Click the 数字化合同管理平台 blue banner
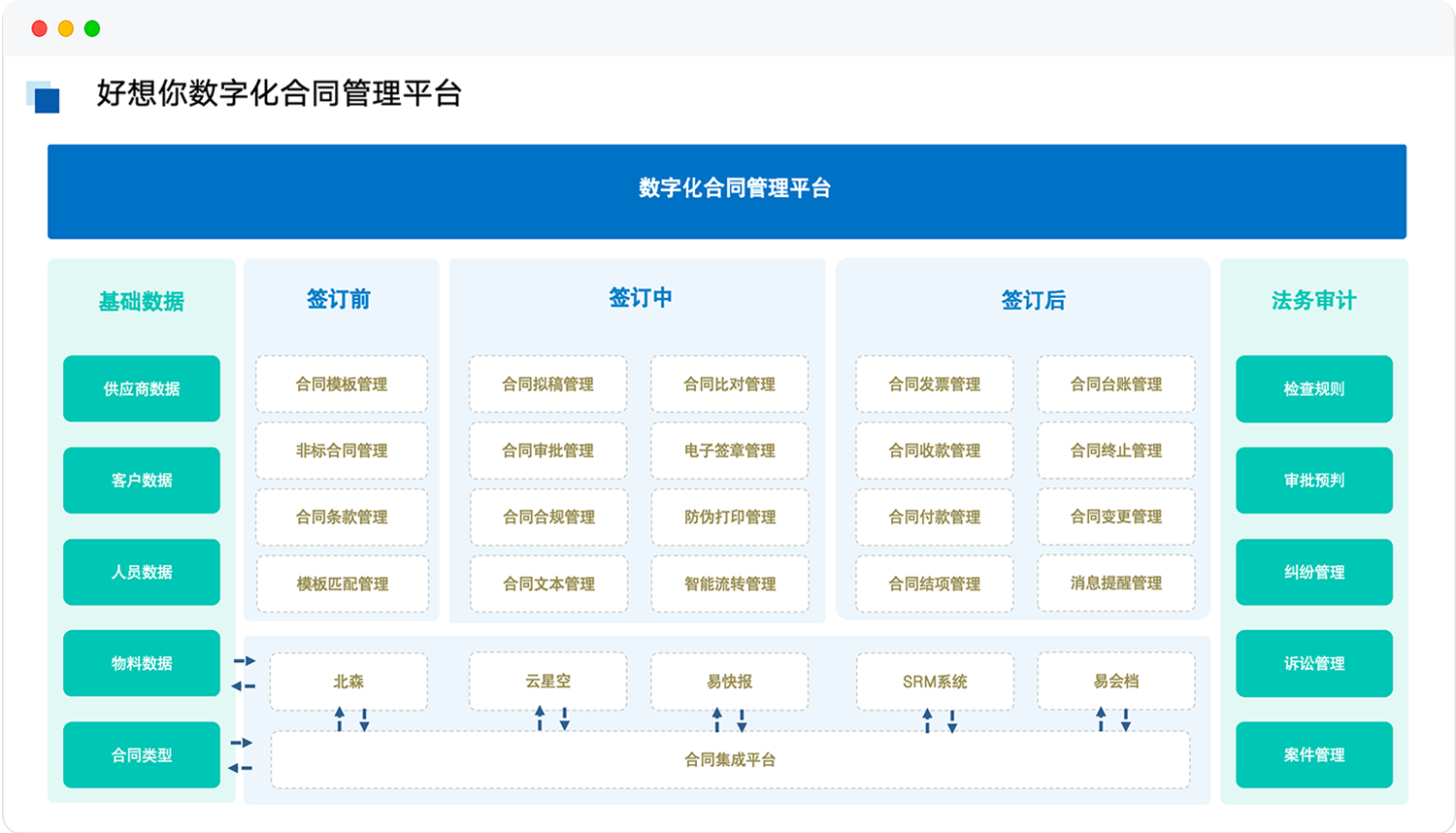This screenshot has width=1456, height=833. [x=727, y=191]
